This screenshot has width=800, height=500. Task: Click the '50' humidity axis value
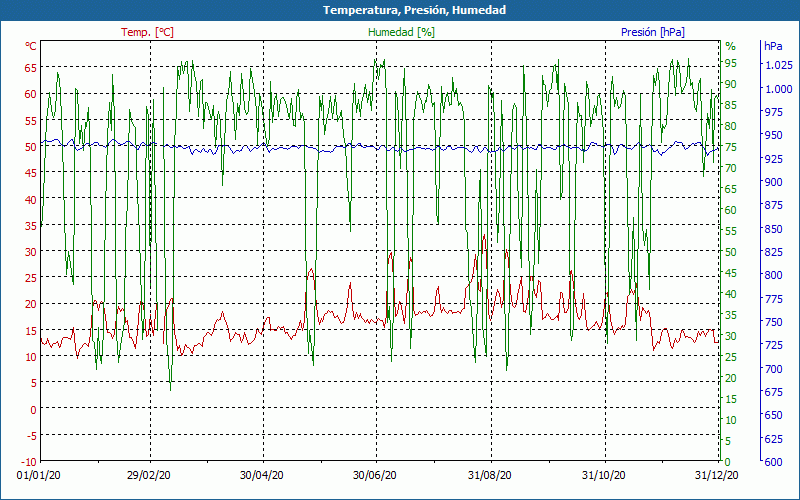click(731, 252)
